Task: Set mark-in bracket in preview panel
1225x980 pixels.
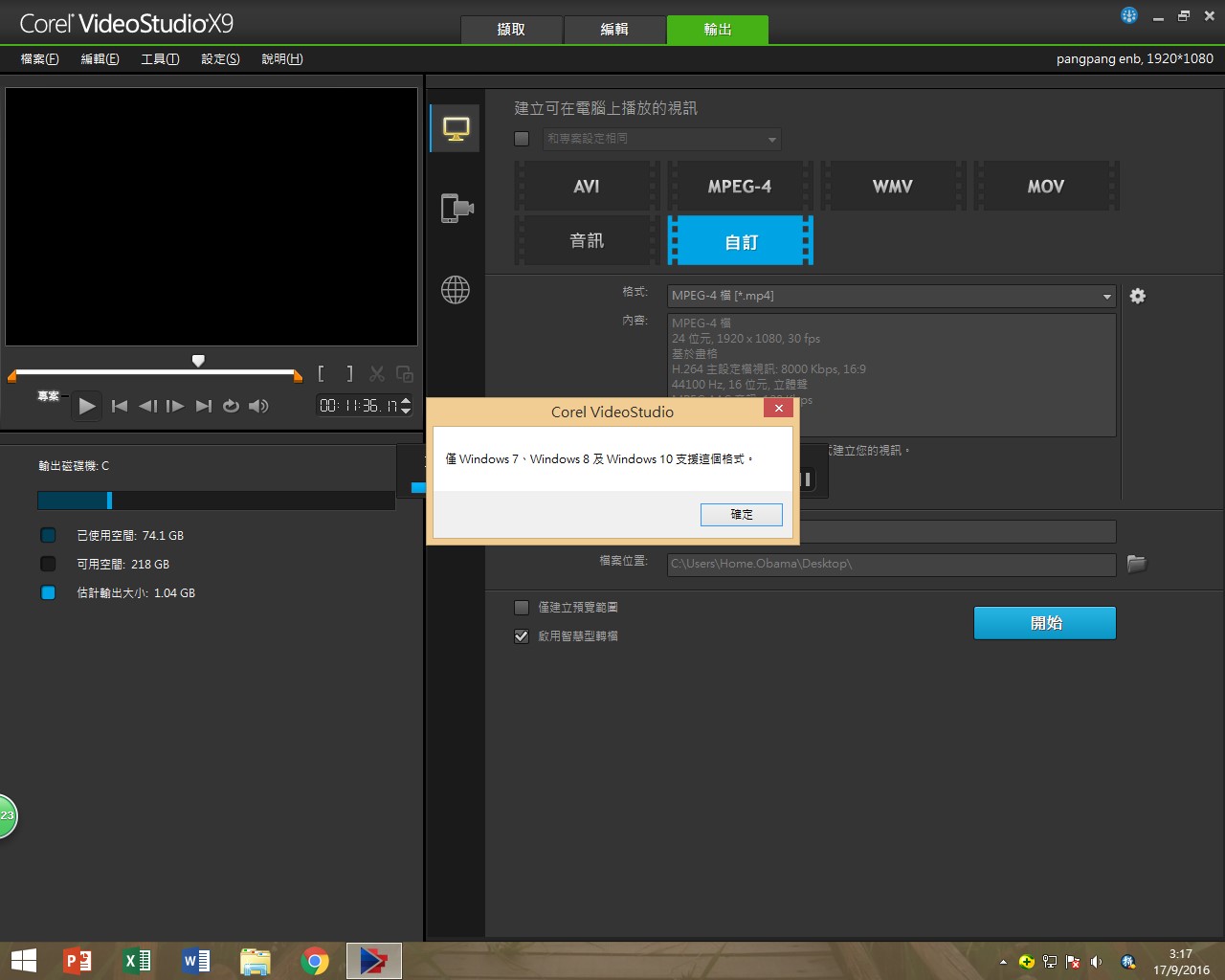Action: (321, 373)
